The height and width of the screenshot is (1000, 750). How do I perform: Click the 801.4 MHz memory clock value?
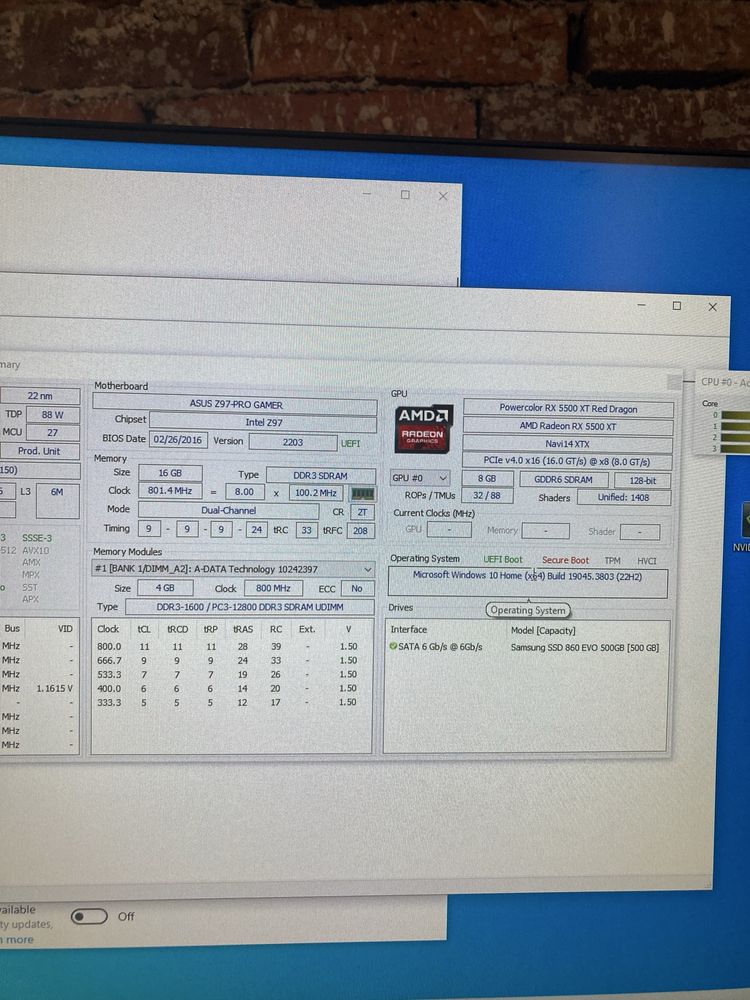coord(170,490)
